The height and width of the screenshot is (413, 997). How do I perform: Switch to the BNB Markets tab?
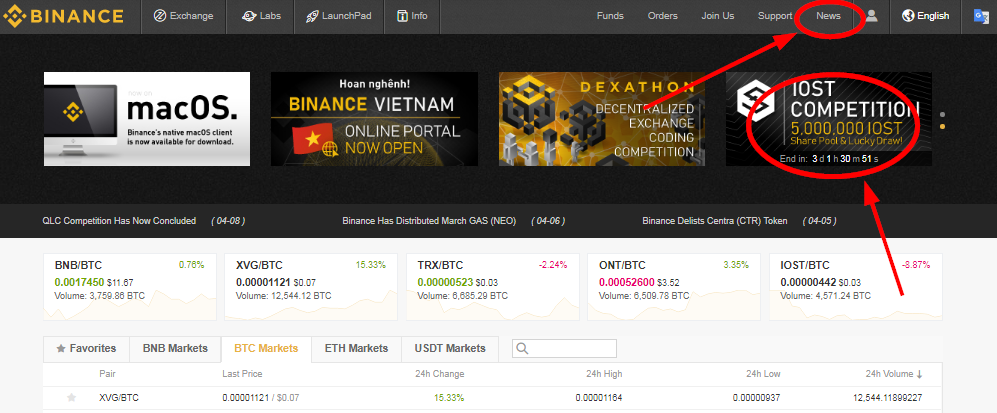coord(175,349)
